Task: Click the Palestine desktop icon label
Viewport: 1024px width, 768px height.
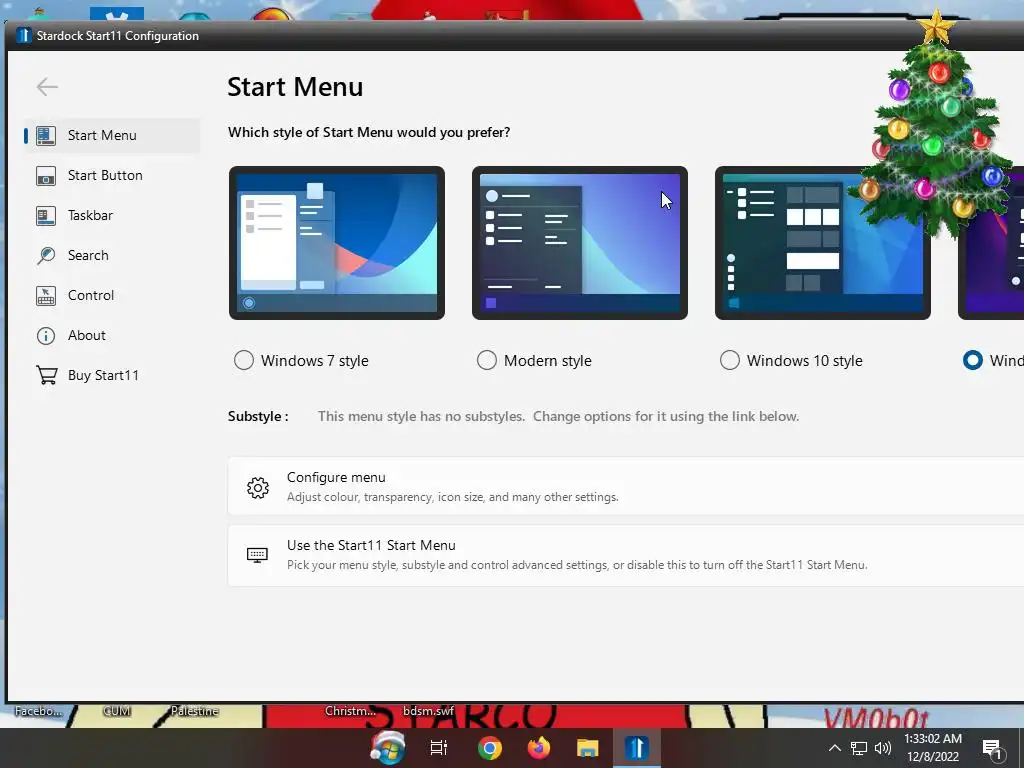Action: click(x=195, y=711)
